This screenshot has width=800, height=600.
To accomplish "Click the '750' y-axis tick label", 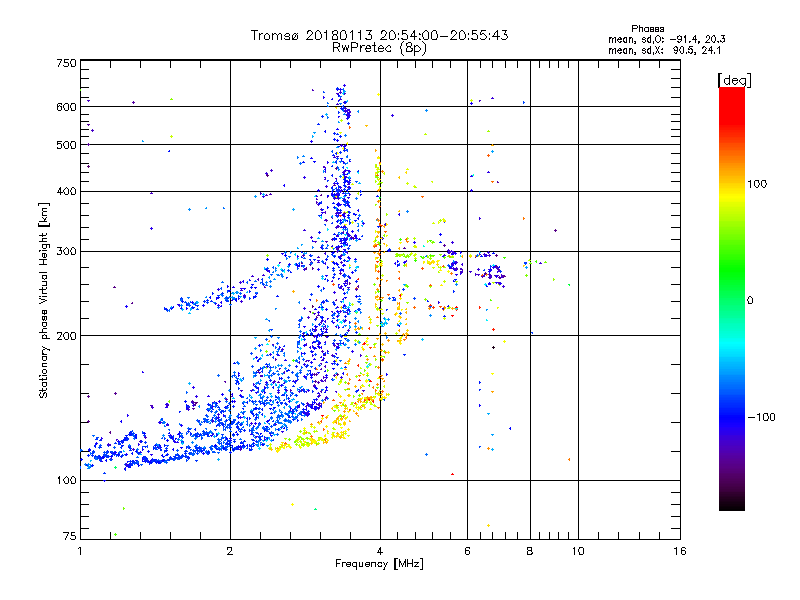I will (66, 63).
